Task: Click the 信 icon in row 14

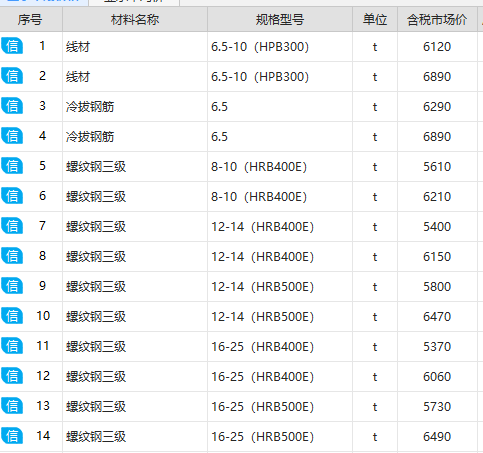Action: (x=12, y=436)
